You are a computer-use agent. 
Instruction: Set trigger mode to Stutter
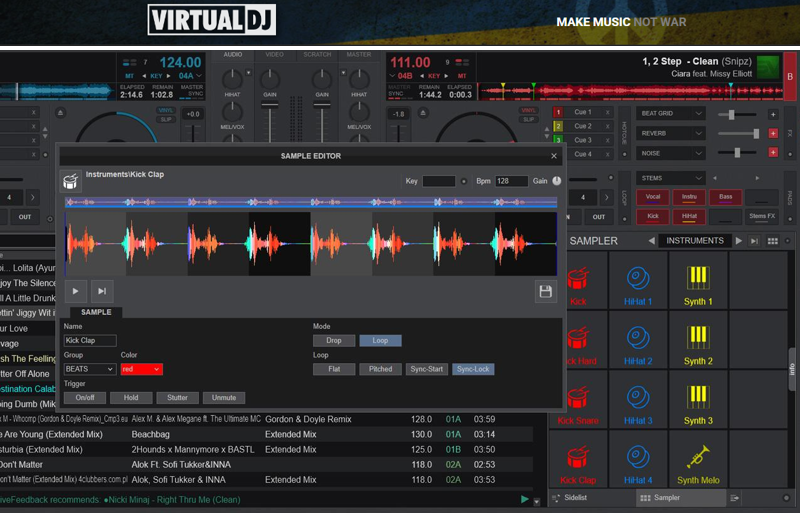point(177,398)
